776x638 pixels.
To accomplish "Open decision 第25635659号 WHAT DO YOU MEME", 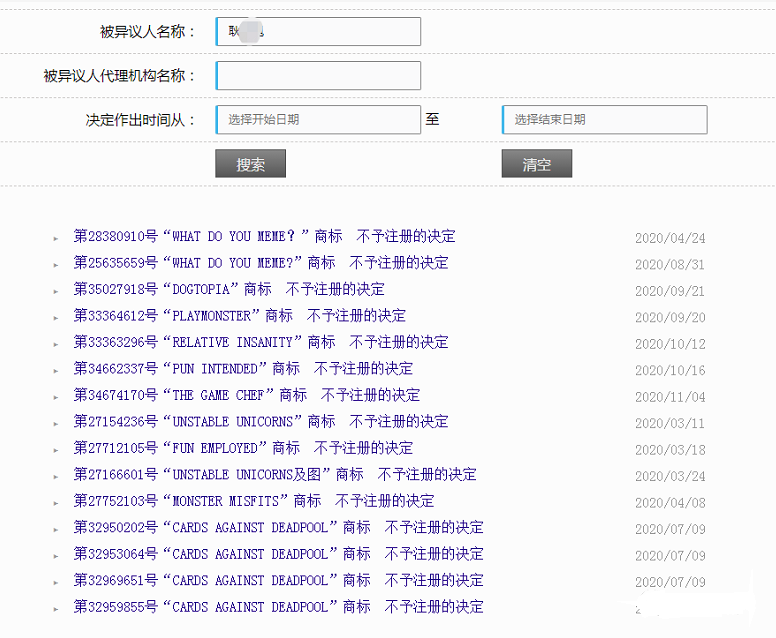I will point(261,263).
